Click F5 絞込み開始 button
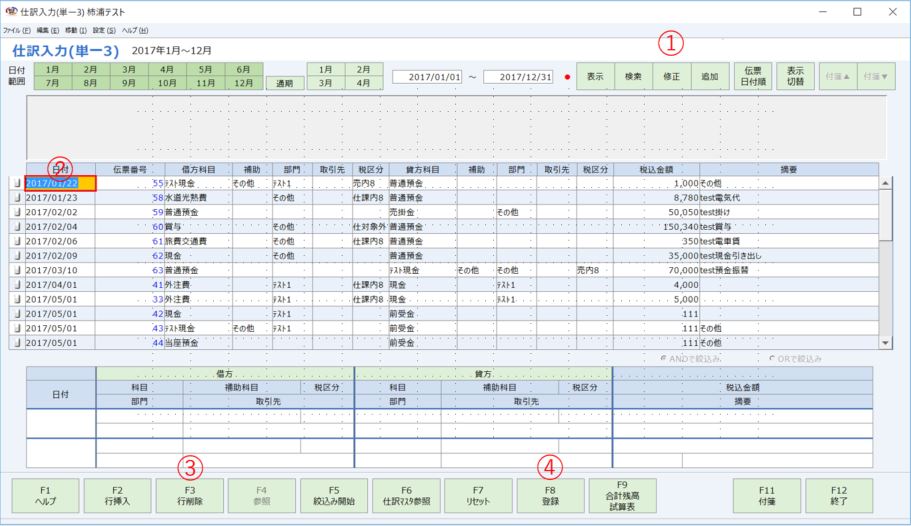This screenshot has width=911, height=526. click(334, 496)
